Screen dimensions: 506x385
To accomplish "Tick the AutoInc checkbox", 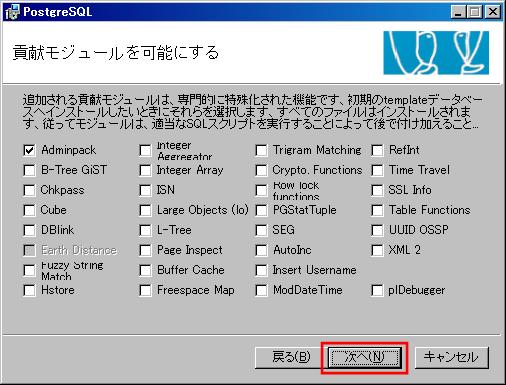I will click(x=261, y=250).
